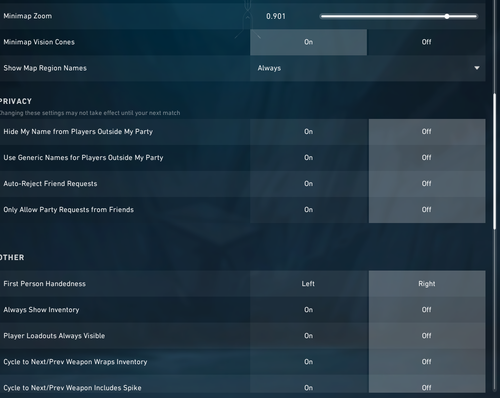Image resolution: width=500 pixels, height=398 pixels.
Task: Click the Show Map Region Names label
Action: (45, 68)
